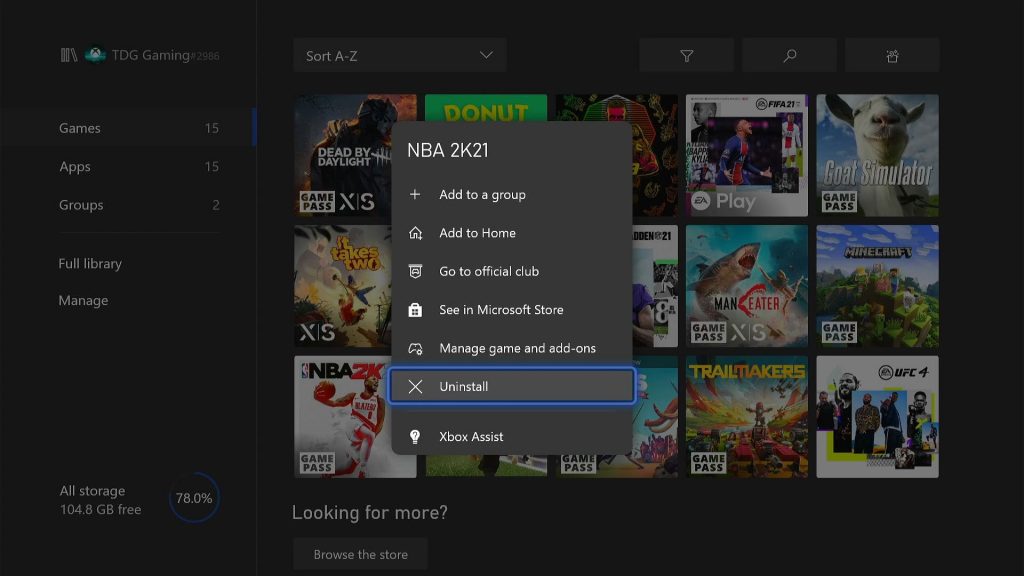
Task: Open the Goat Simulator tile
Action: tap(878, 155)
